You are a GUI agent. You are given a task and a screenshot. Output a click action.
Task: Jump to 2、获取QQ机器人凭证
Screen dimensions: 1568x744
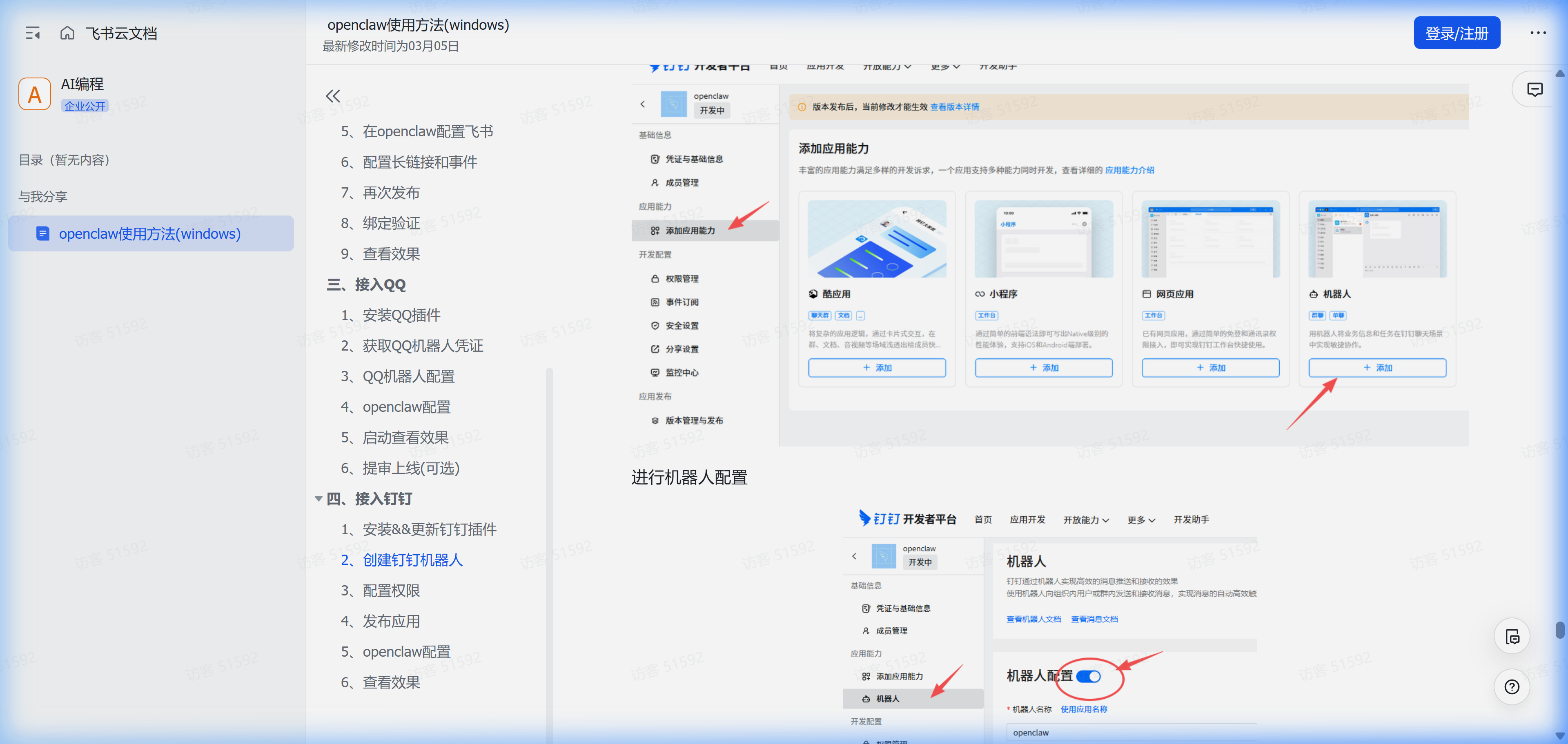point(412,346)
